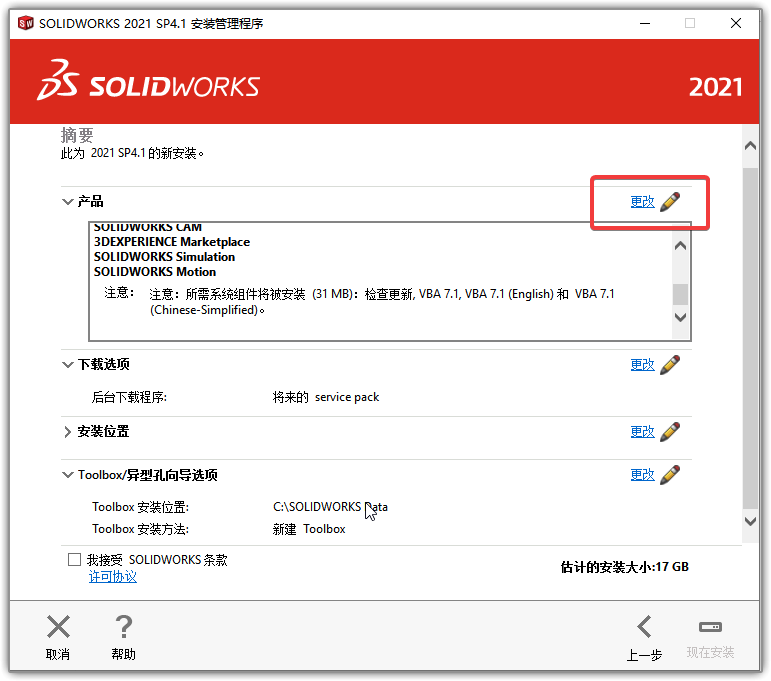Click the 估计的安装大小:17 GB text
Screen dimensions: 771x681
tap(624, 567)
